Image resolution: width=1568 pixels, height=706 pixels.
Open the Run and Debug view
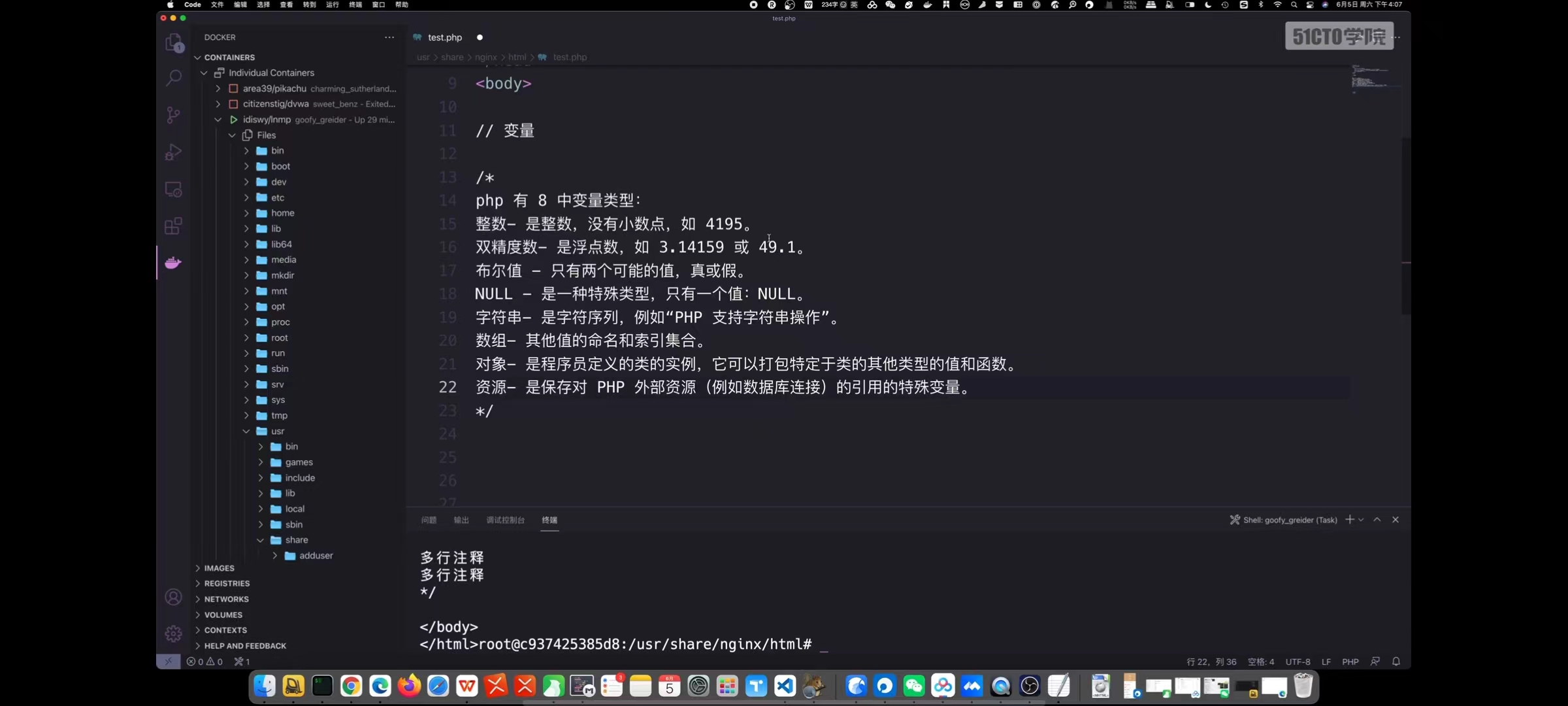tap(173, 152)
